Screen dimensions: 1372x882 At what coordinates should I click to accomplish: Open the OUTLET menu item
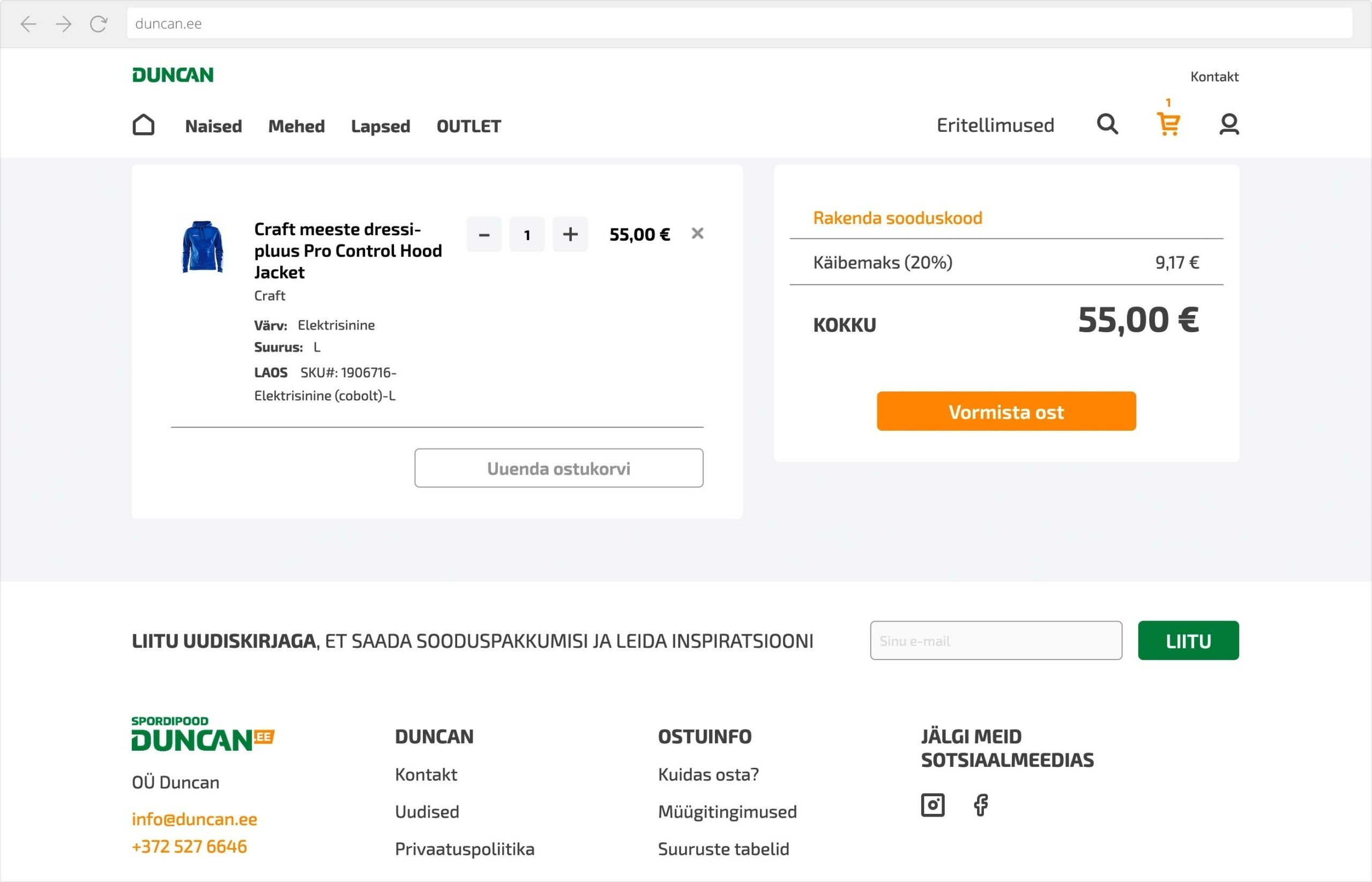click(x=468, y=126)
